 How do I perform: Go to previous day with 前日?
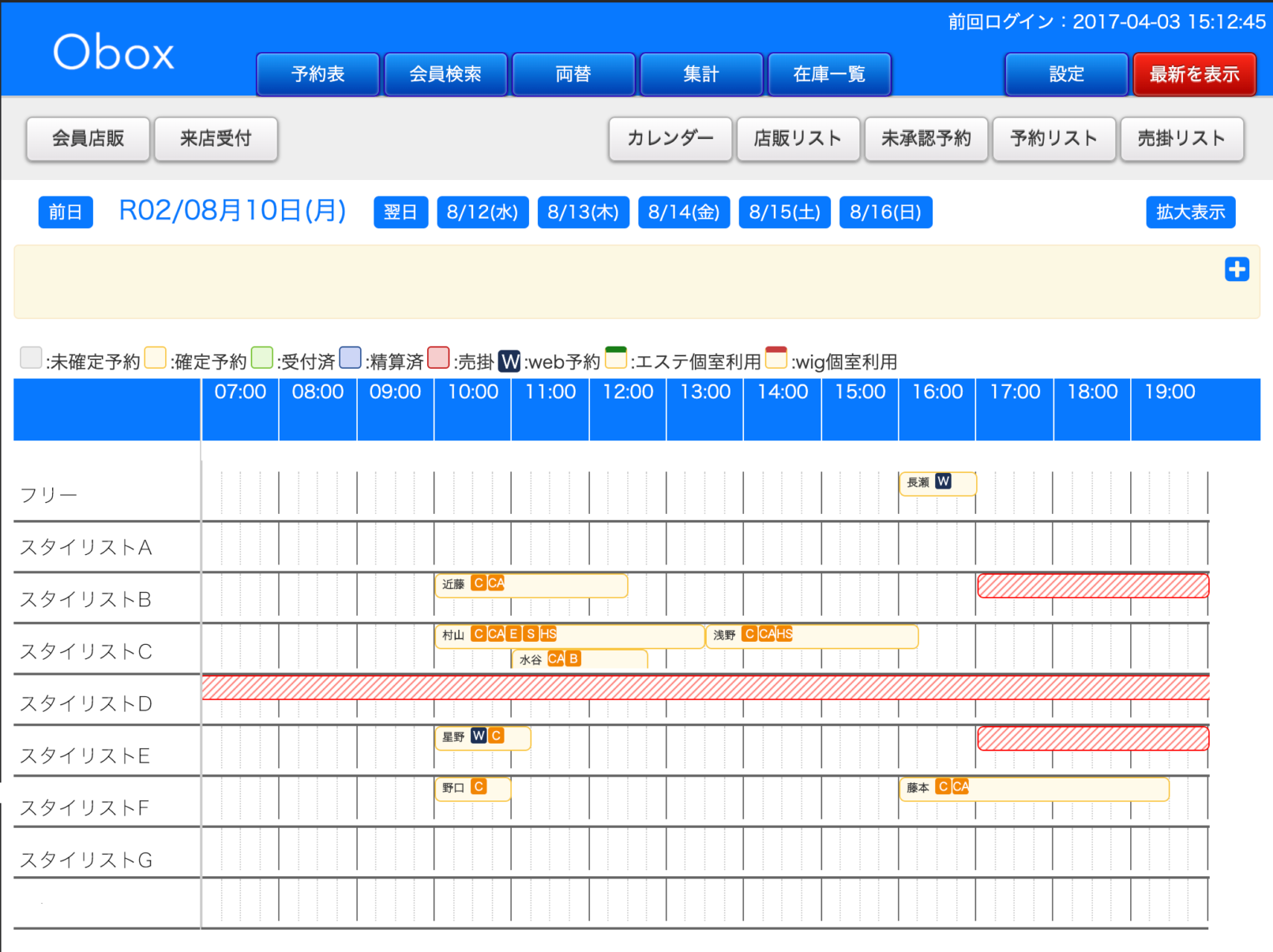pos(66,212)
